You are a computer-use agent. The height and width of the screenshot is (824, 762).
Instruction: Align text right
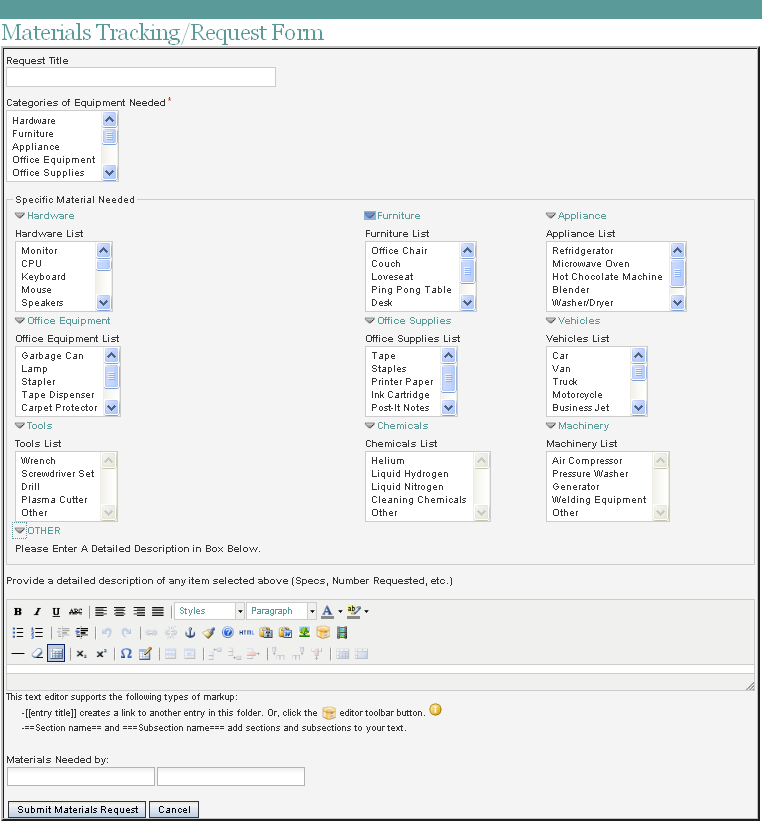139,611
